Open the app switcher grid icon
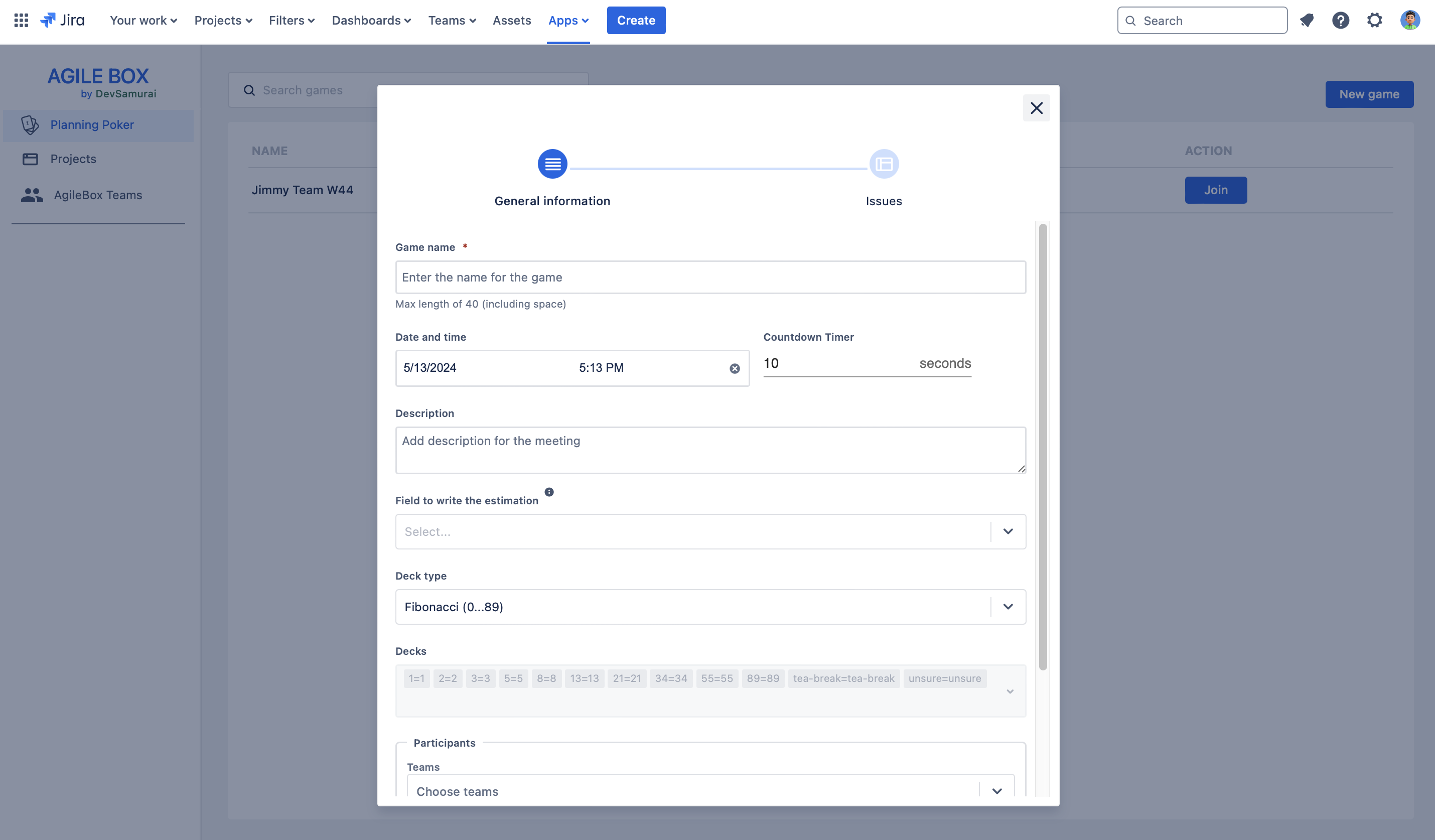 (x=21, y=21)
